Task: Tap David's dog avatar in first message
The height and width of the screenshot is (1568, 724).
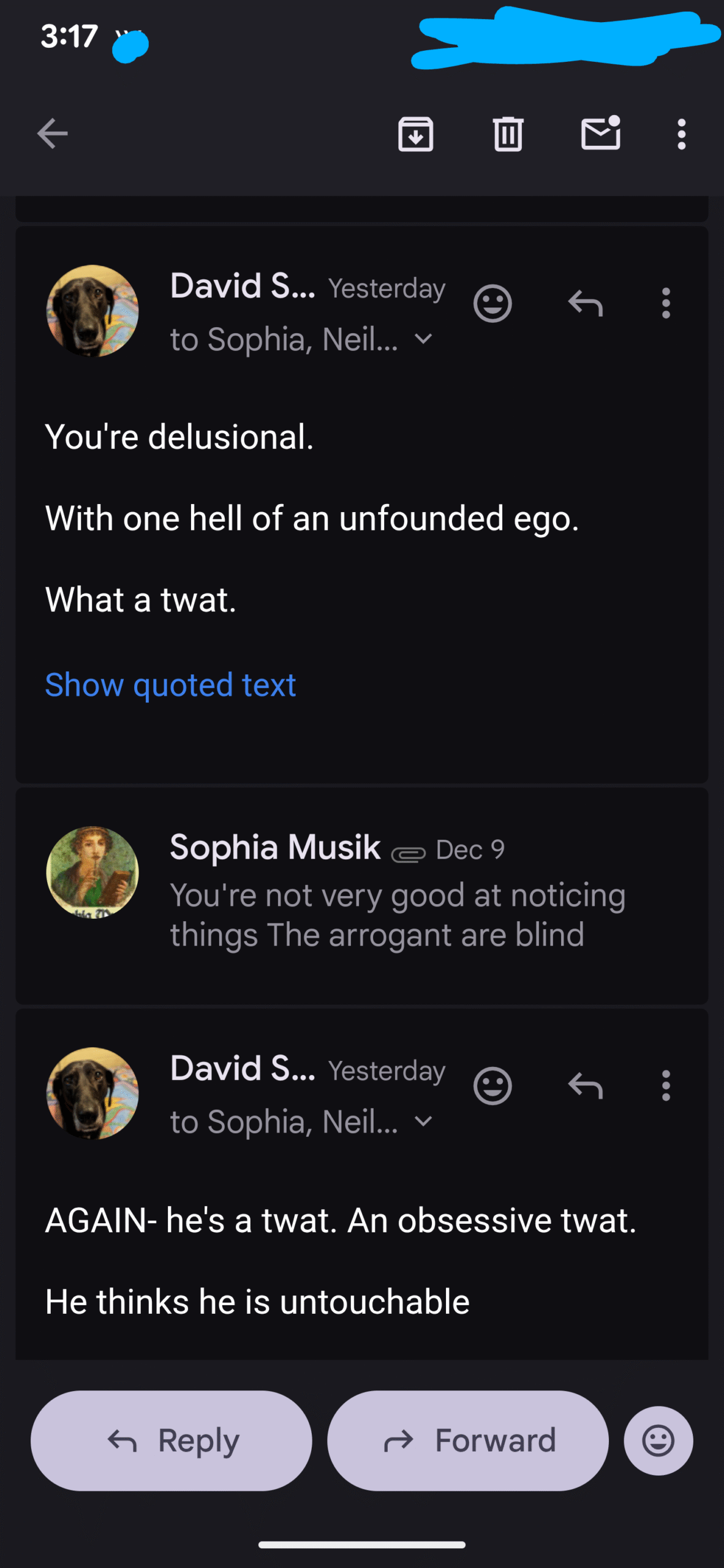Action: tap(92, 311)
